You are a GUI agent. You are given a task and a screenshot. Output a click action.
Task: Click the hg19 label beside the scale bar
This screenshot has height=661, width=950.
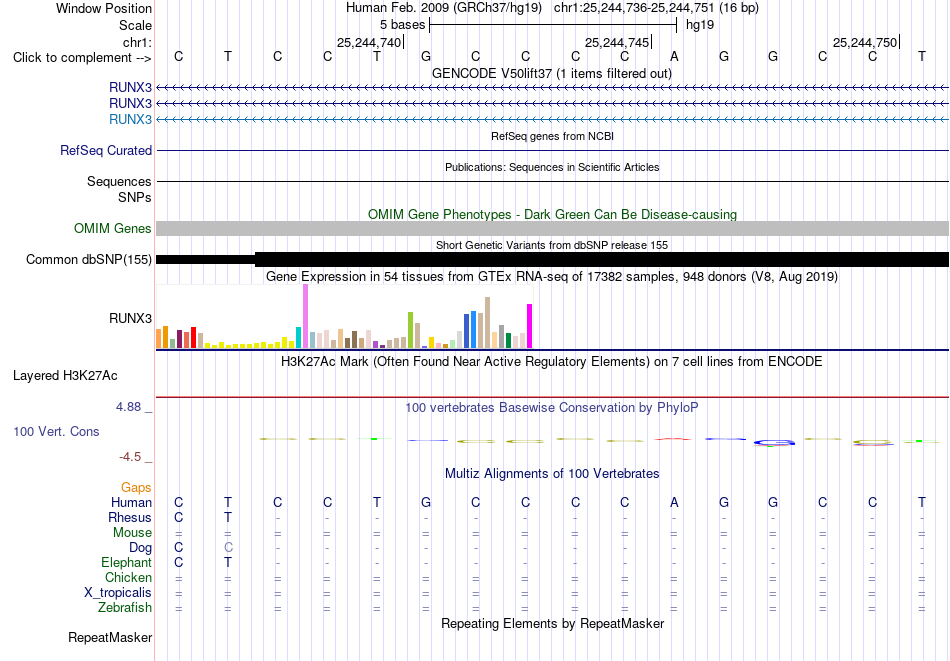click(700, 25)
